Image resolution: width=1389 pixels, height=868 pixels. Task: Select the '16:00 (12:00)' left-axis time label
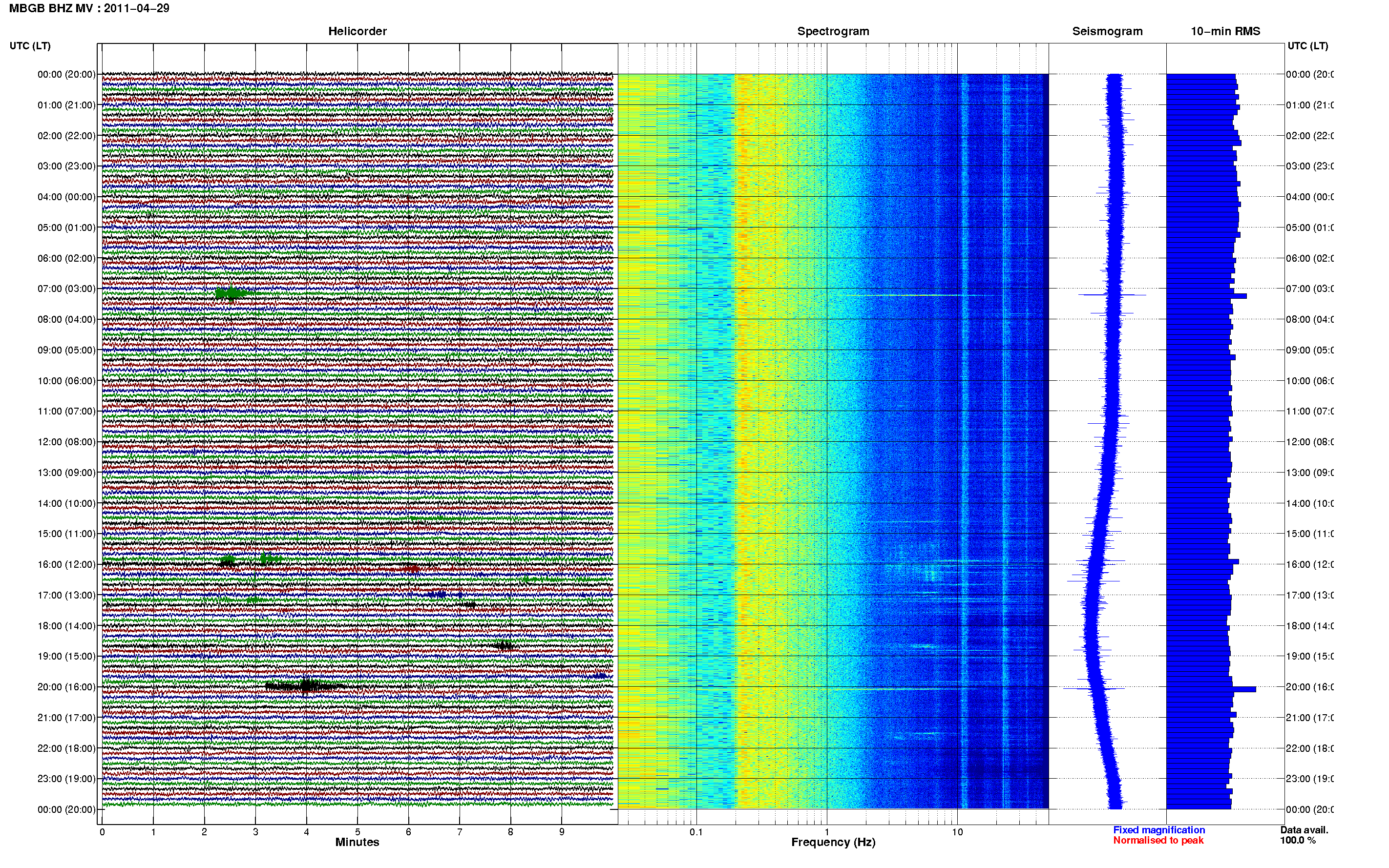(x=66, y=564)
